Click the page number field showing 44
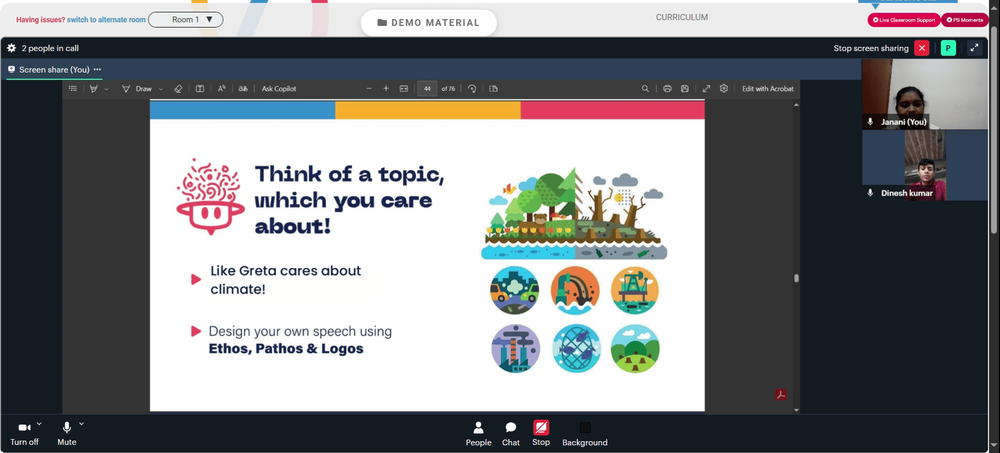 point(427,89)
